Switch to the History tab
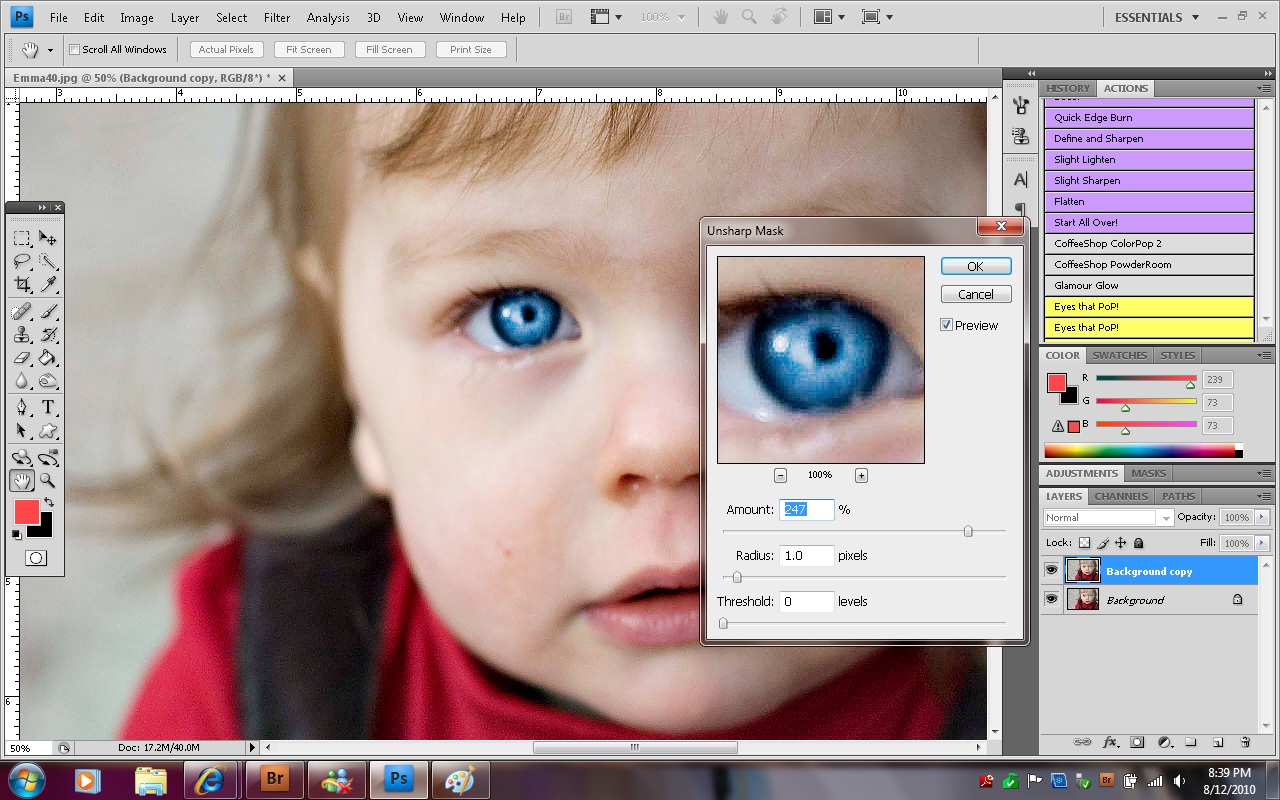The width and height of the screenshot is (1280, 800). [x=1068, y=88]
